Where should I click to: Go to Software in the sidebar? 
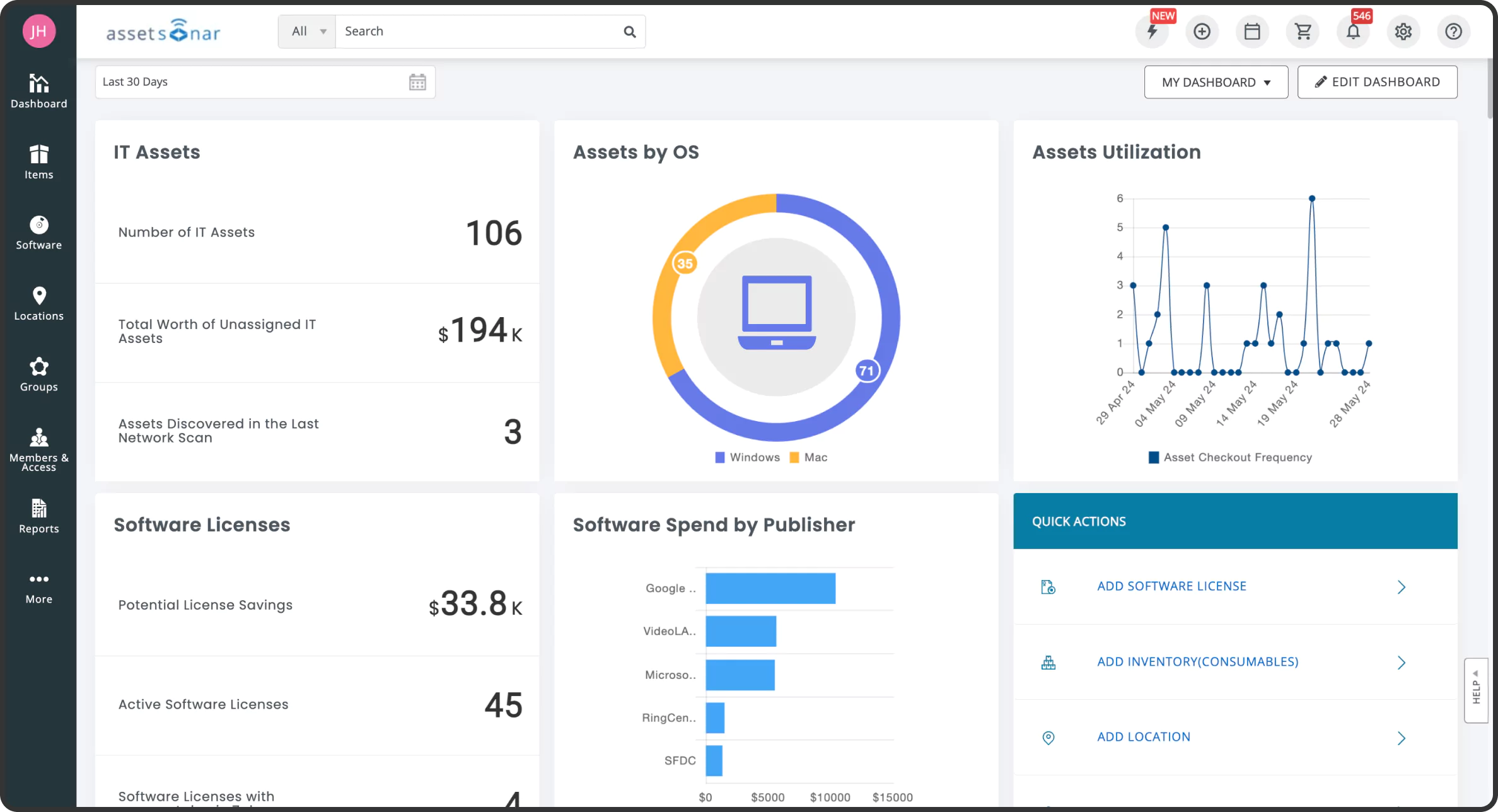click(x=38, y=233)
